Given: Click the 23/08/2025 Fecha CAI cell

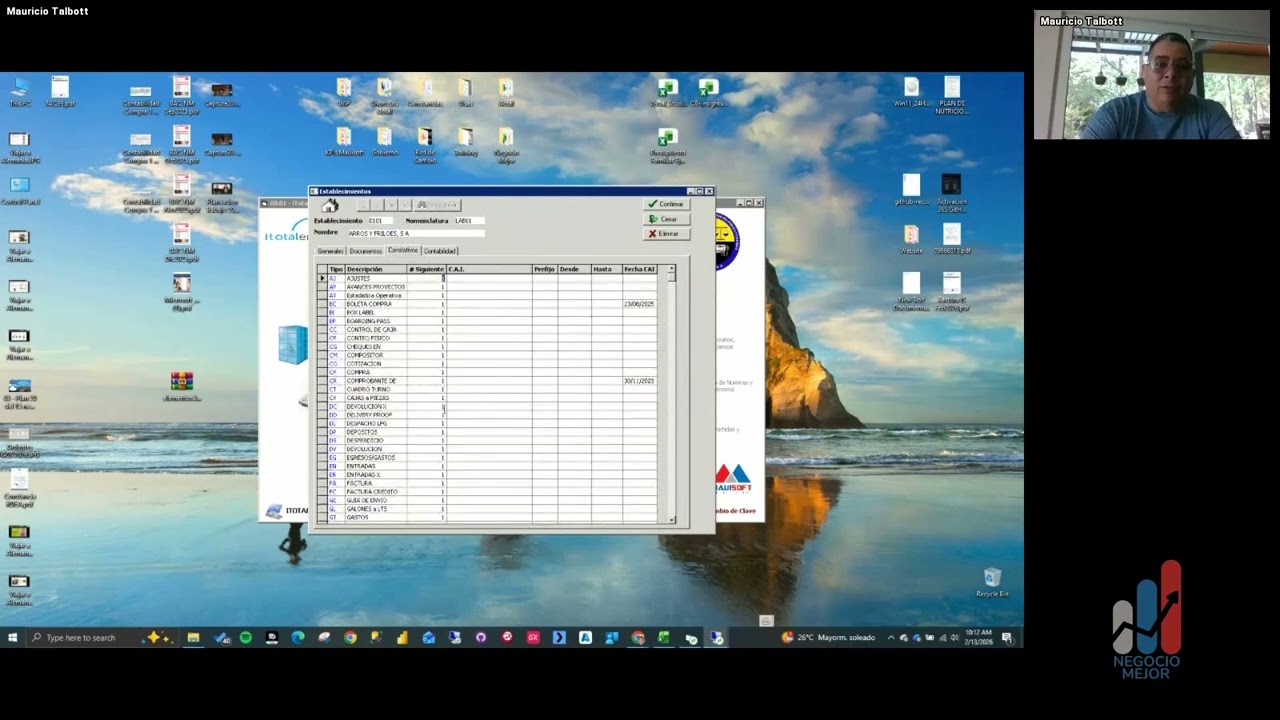Looking at the screenshot, I should point(639,304).
